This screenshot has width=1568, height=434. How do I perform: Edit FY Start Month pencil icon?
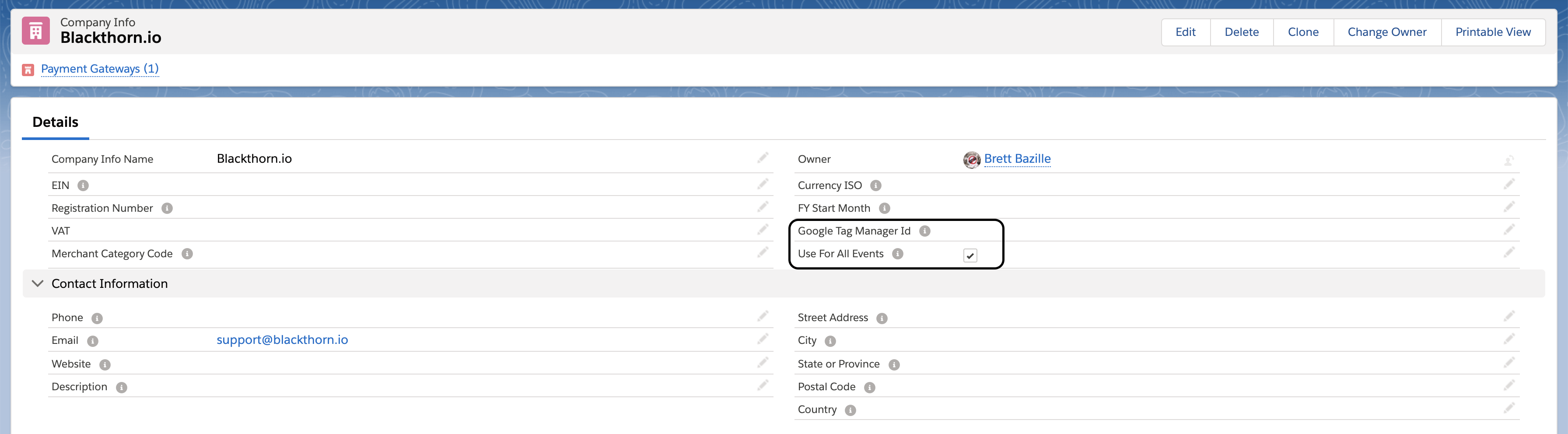tap(1509, 207)
